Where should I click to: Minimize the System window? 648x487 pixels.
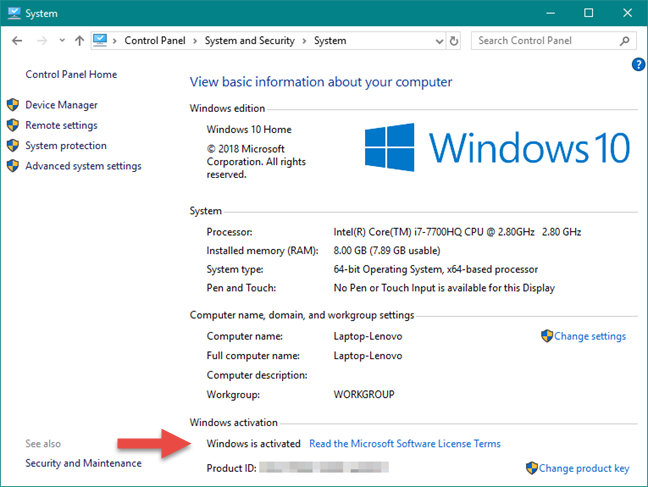[x=550, y=13]
